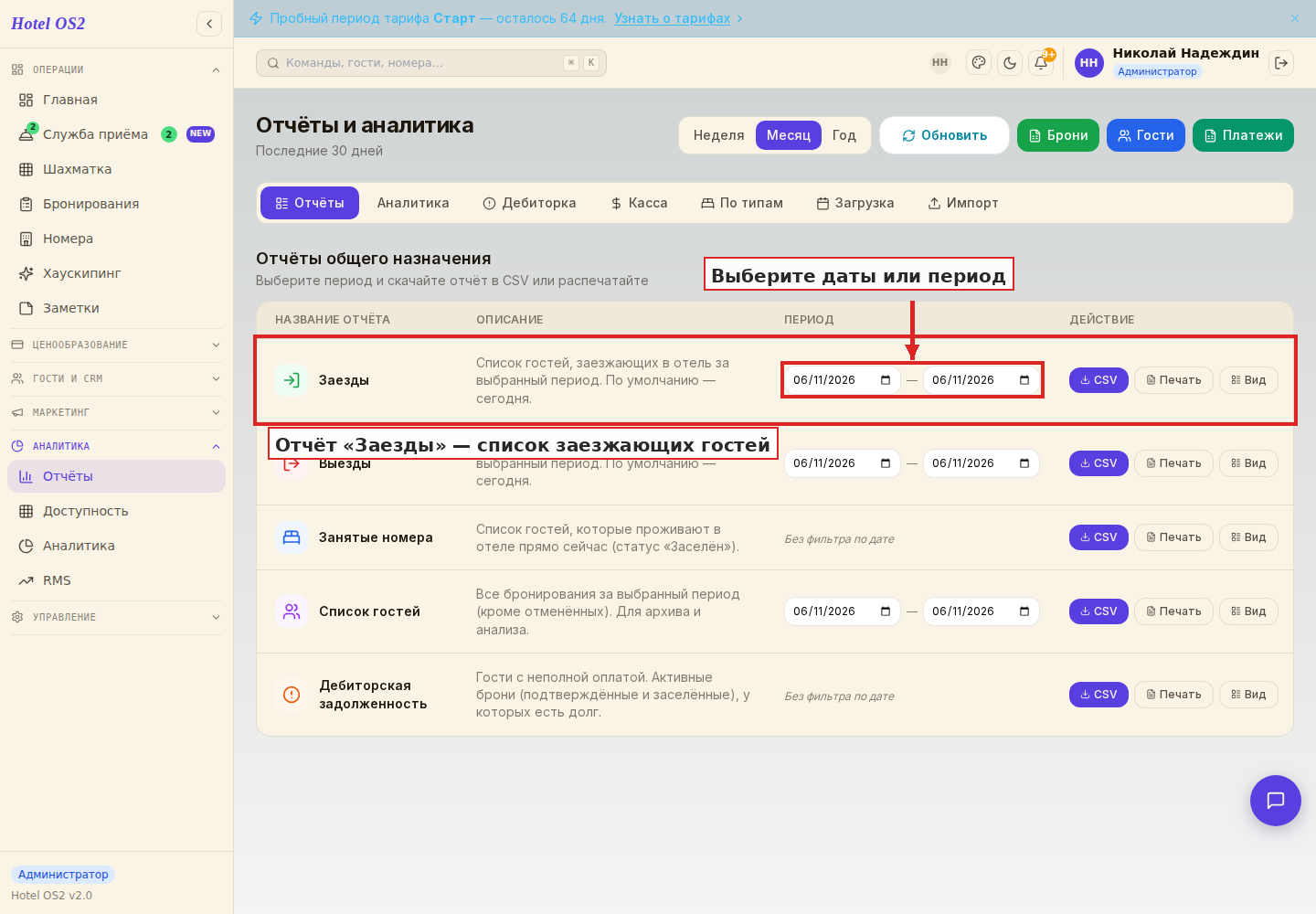
Task: Follow the Узнать о тарифах link
Action: point(672,18)
